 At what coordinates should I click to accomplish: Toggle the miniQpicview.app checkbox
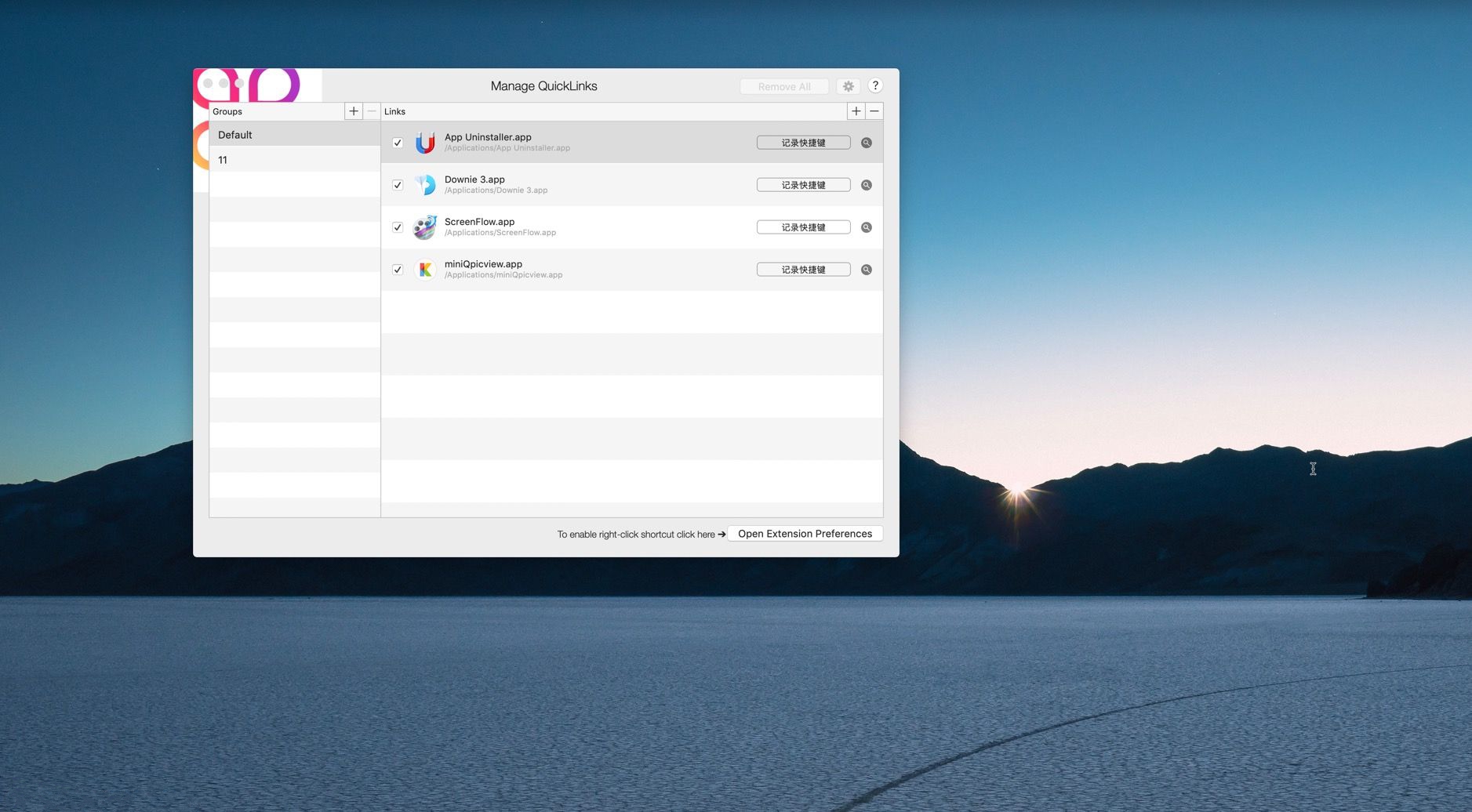[398, 270]
